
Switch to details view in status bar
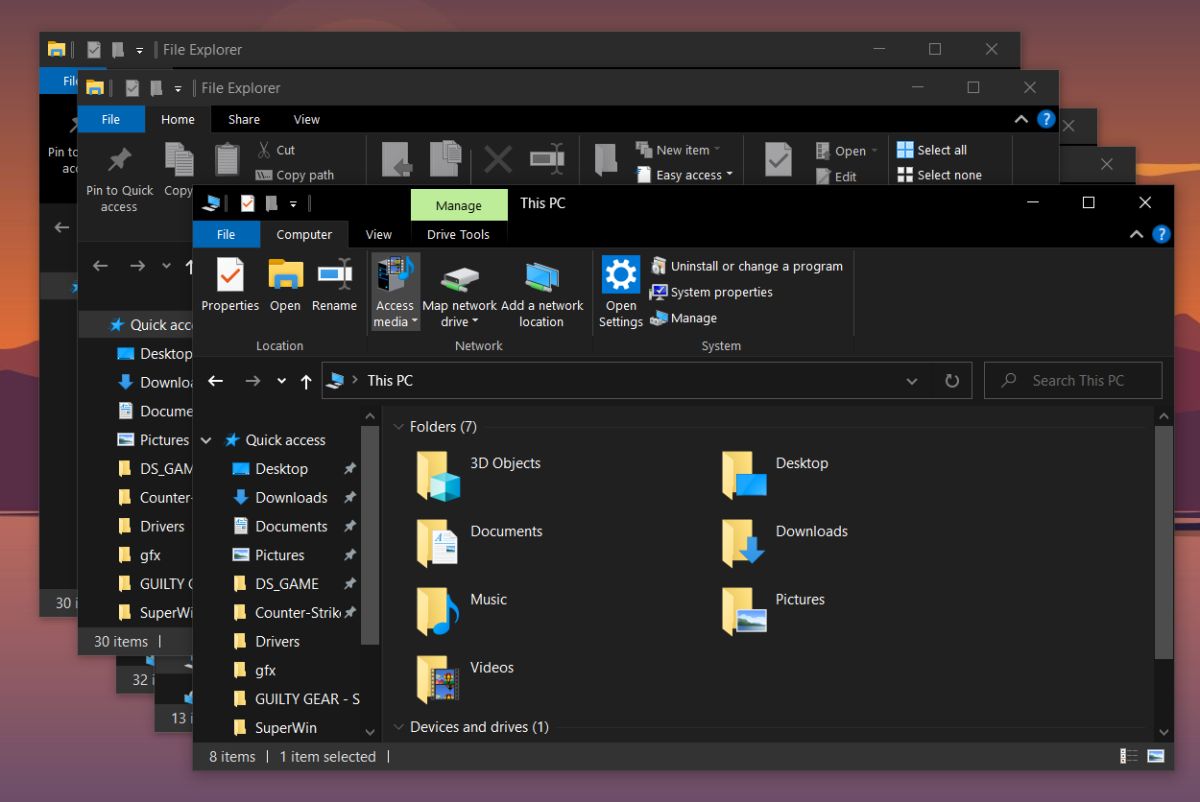click(1130, 756)
